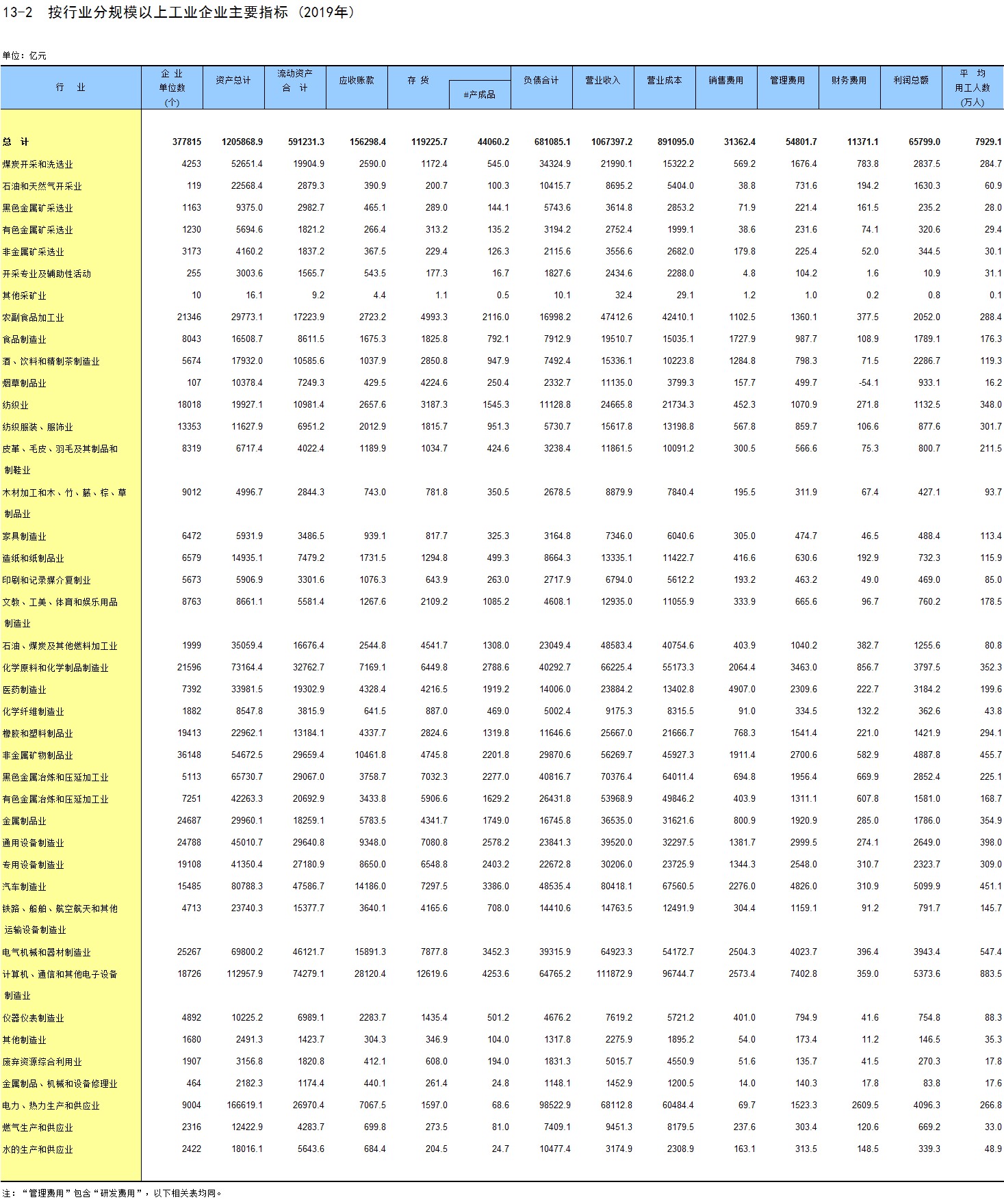Select the '废弃资源综合利用业' row label
This screenshot has width=1004, height=1204.
pos(42,1062)
